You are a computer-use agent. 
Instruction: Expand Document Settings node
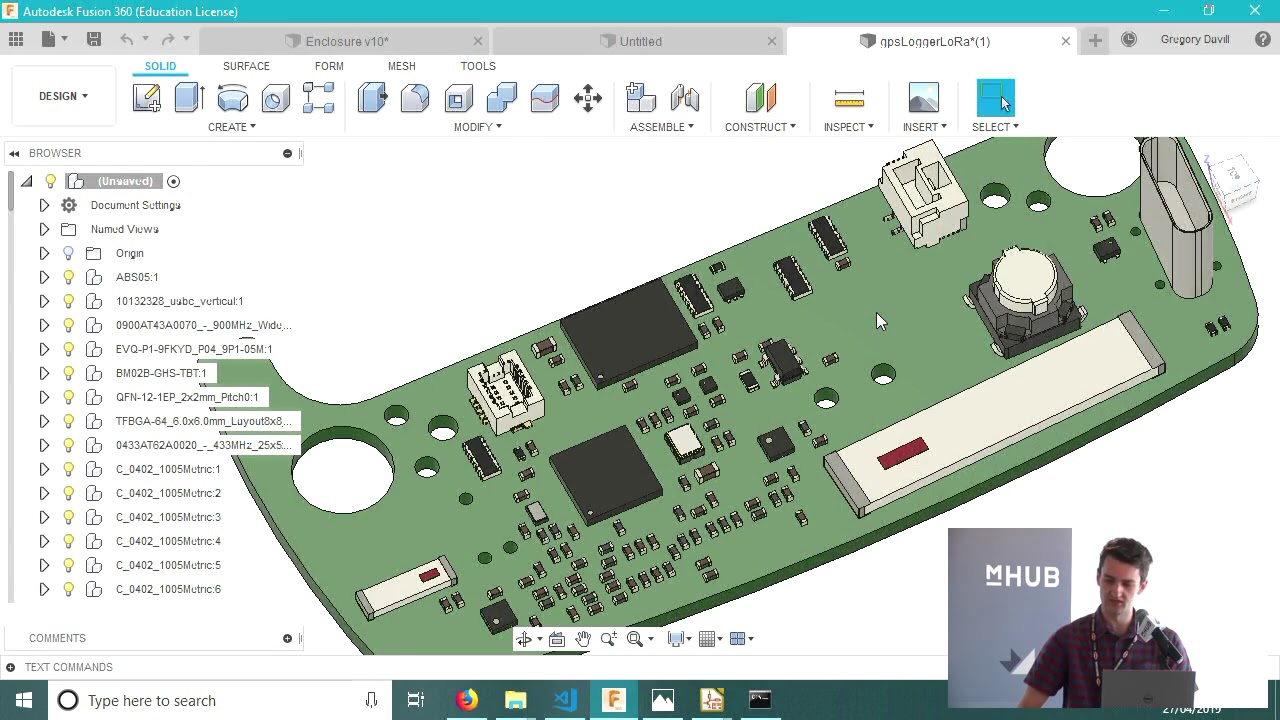click(x=44, y=205)
